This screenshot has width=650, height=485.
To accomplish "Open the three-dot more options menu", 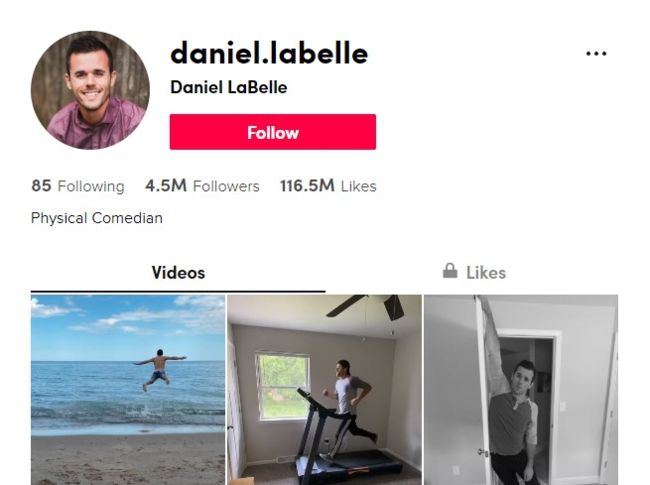I will 596,53.
